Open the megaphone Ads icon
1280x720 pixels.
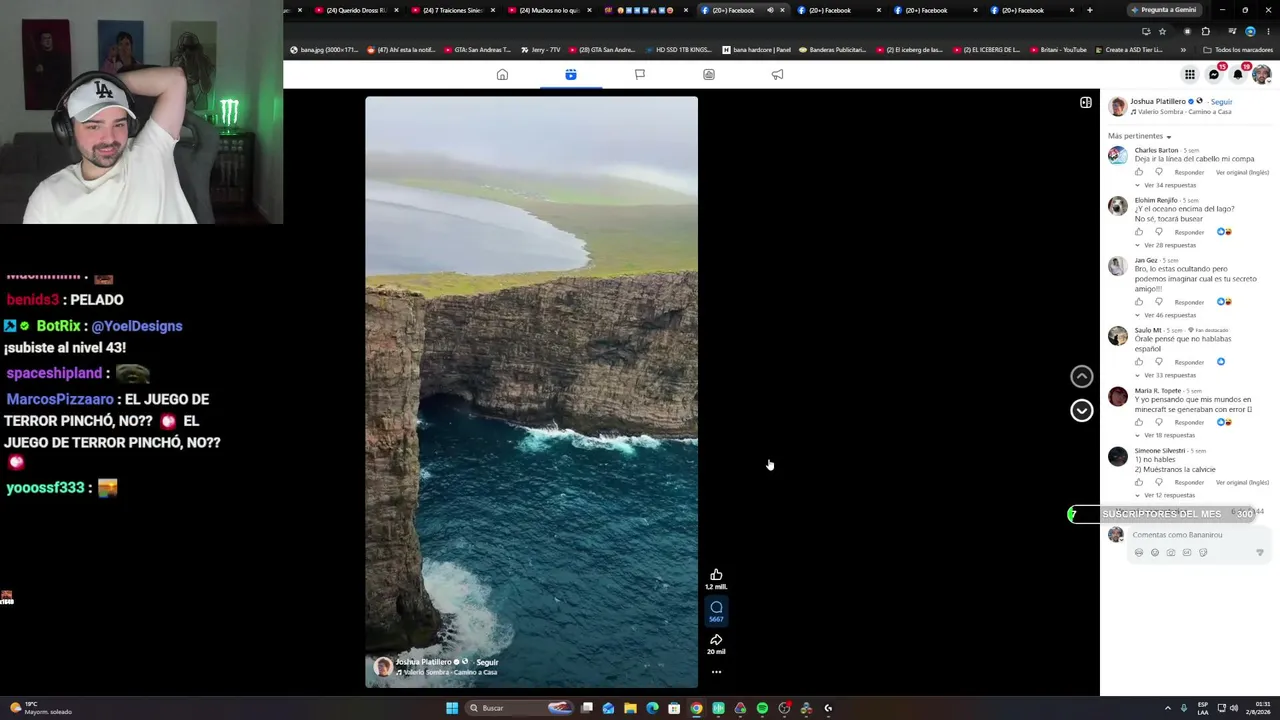click(x=777, y=75)
